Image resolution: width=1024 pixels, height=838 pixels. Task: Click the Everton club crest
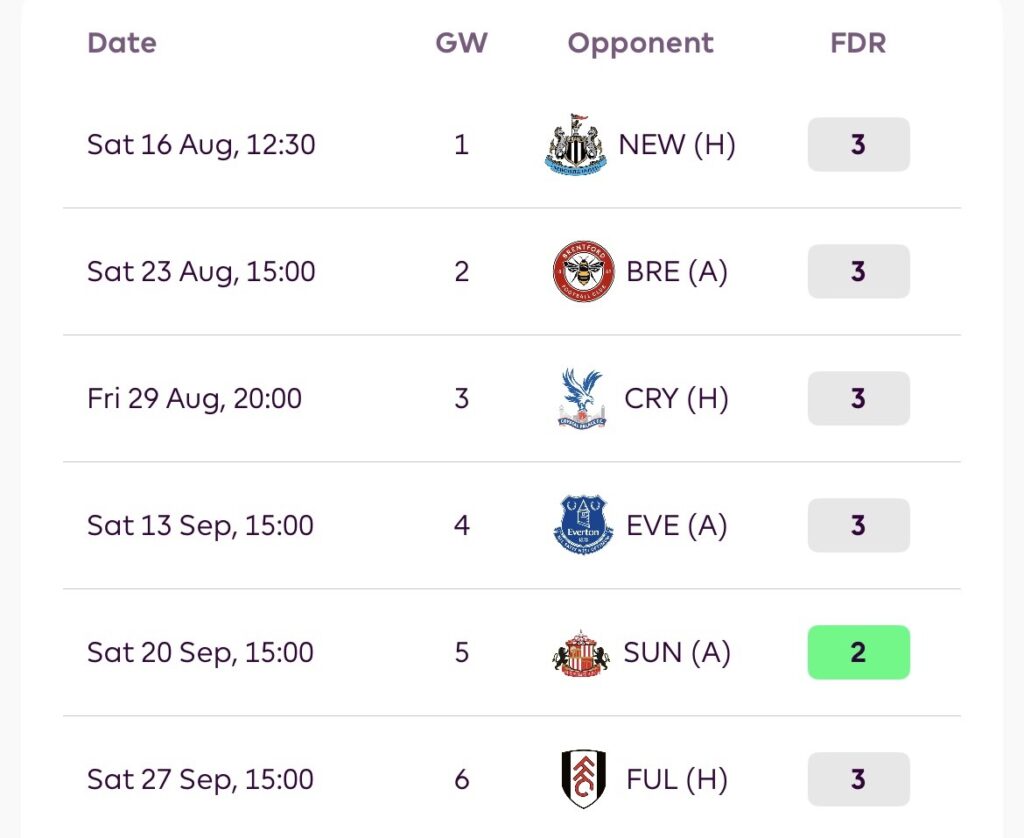tap(583, 525)
